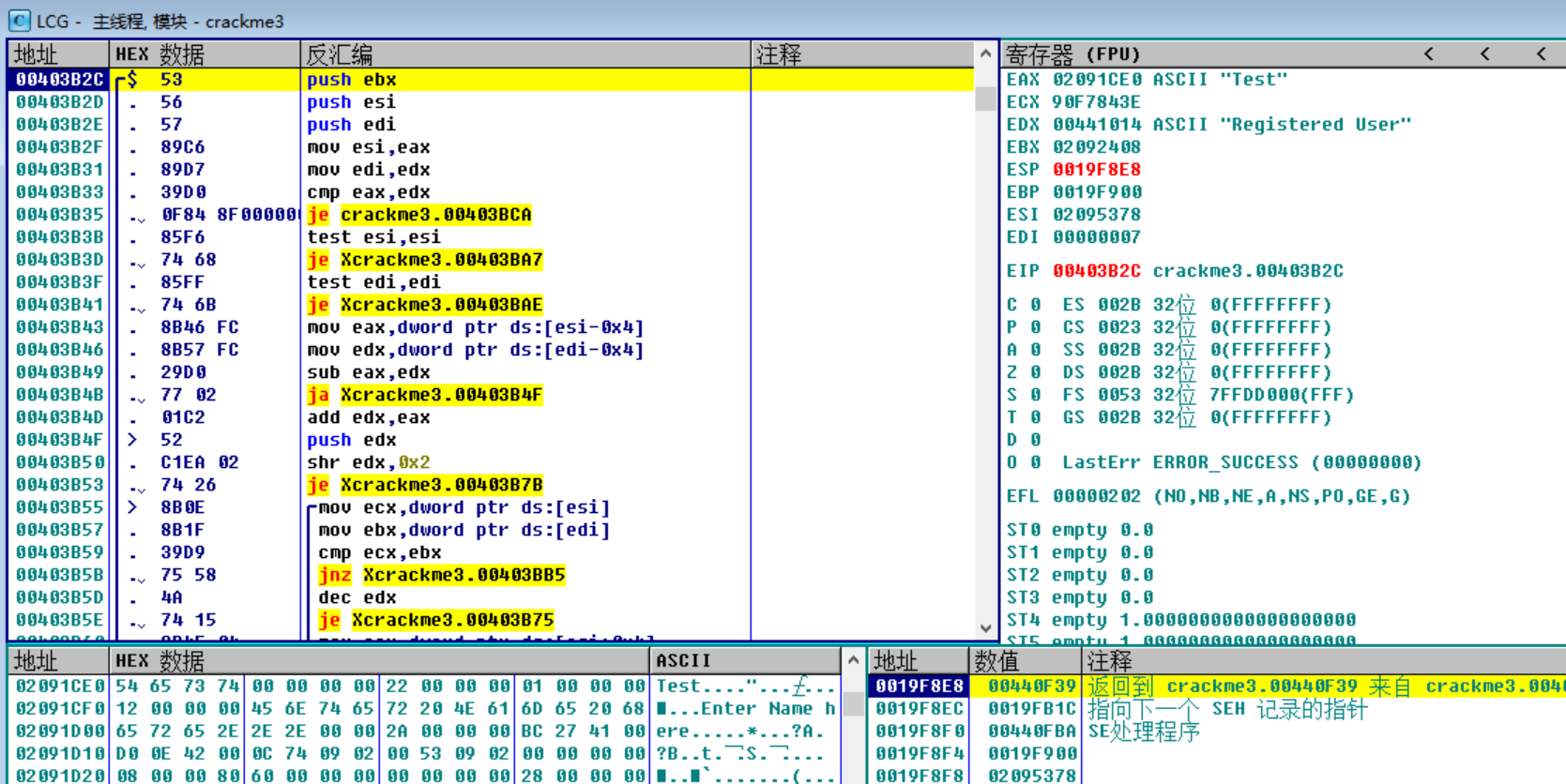This screenshot has width=1566, height=784.
Task: Toggle the D flag value
Action: coord(1035,440)
